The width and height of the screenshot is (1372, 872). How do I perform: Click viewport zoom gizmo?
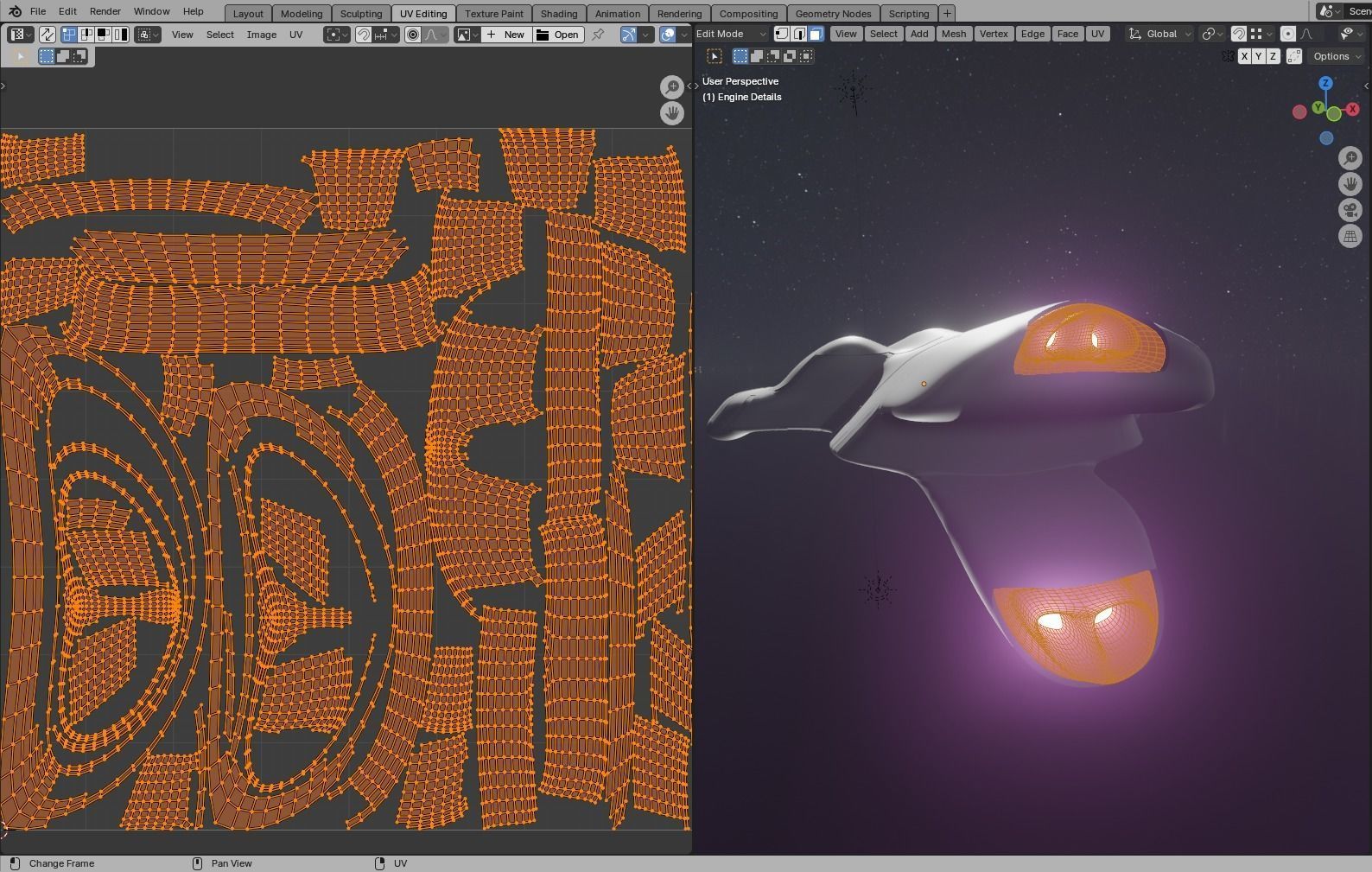click(1350, 157)
